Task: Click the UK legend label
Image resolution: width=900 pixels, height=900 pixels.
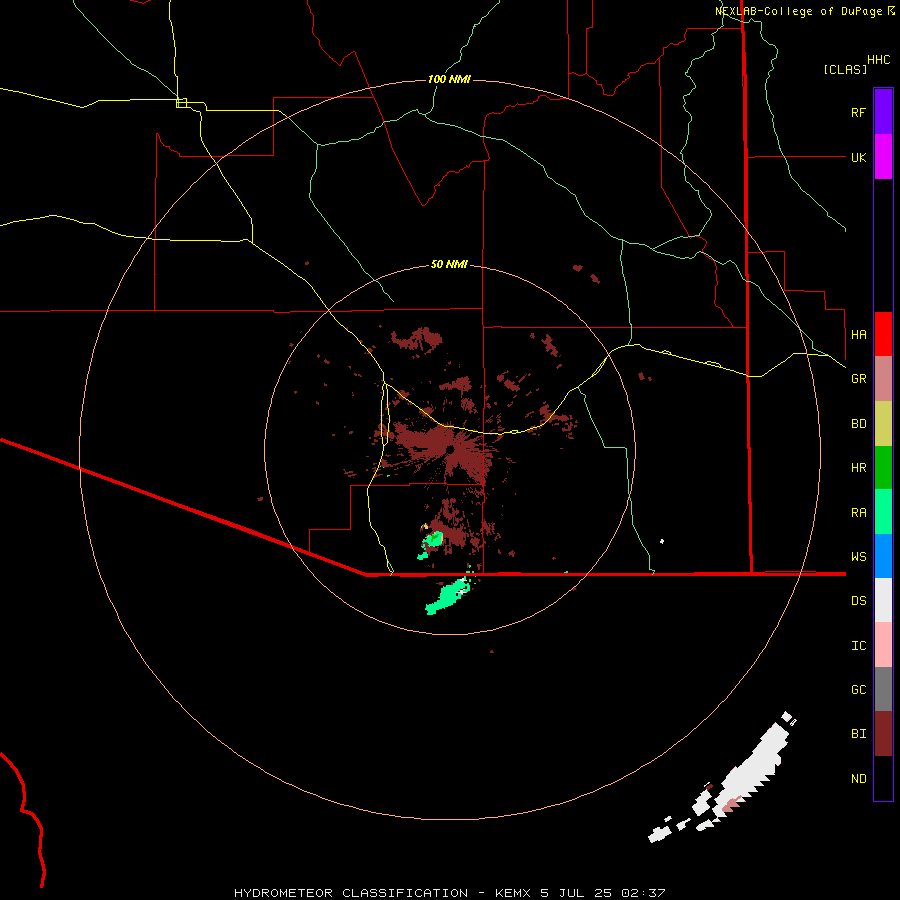Action: (x=858, y=157)
